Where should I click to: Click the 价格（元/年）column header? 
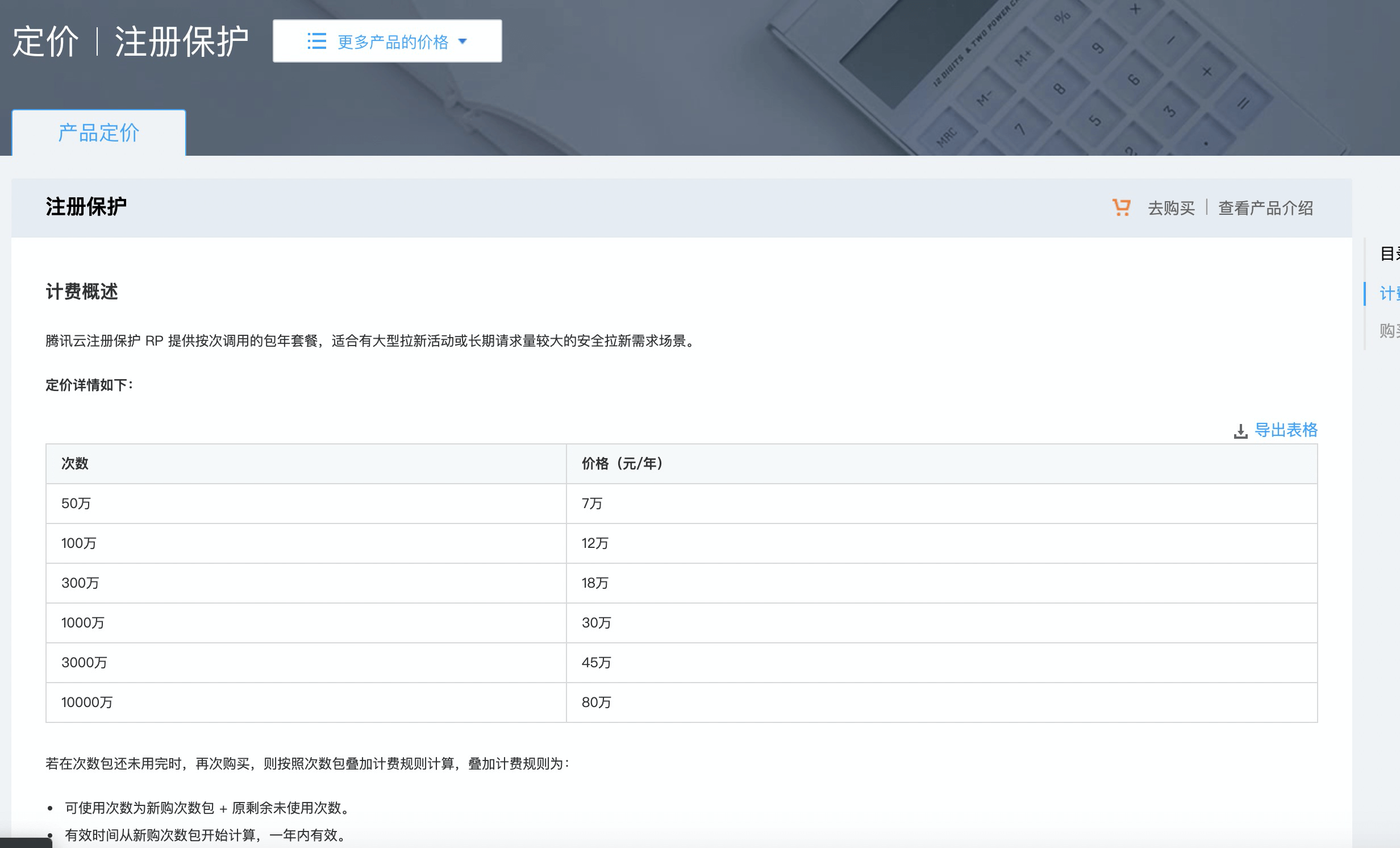pyautogui.click(x=622, y=464)
